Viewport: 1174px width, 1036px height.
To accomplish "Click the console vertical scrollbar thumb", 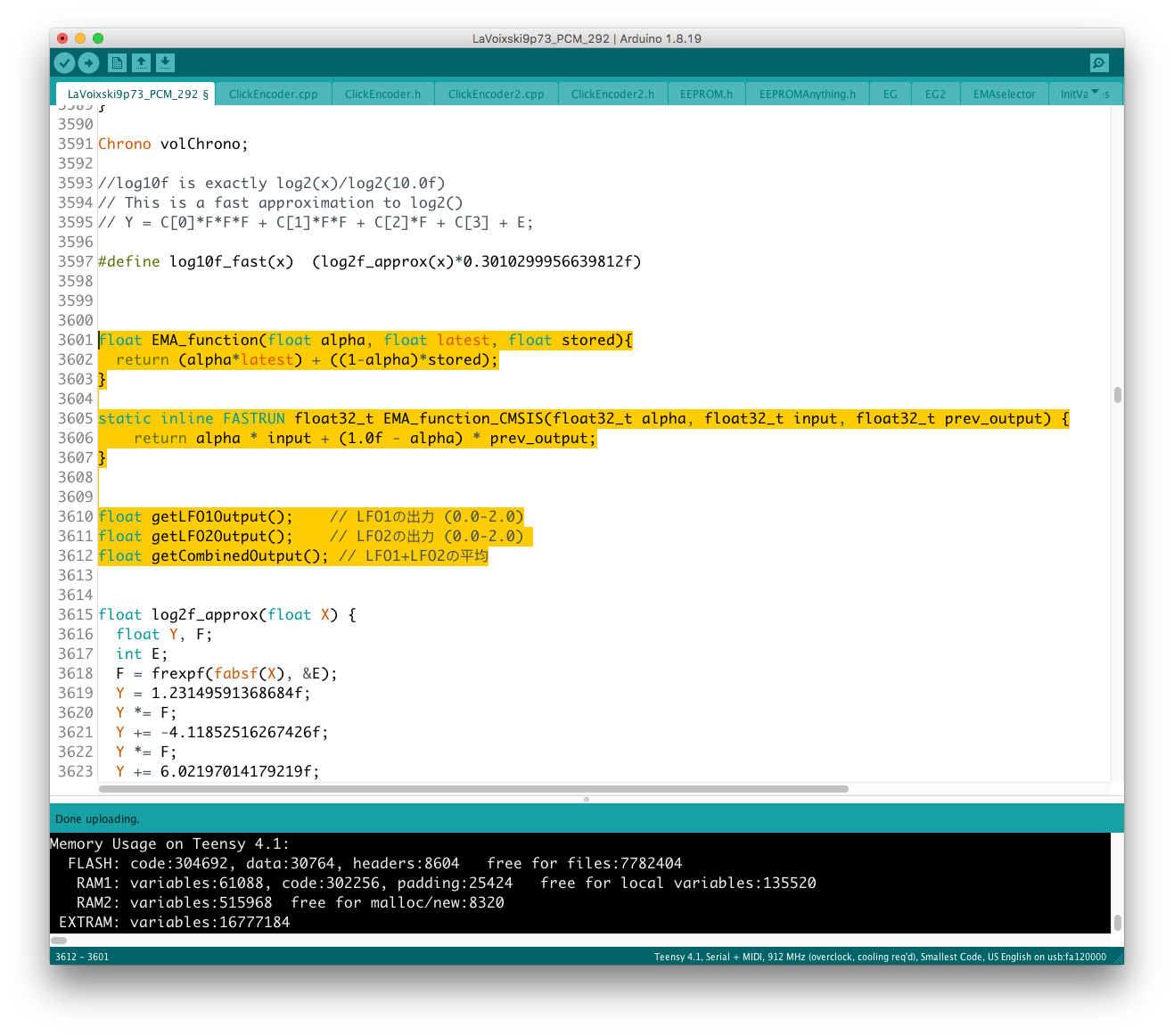I will 1117,922.
